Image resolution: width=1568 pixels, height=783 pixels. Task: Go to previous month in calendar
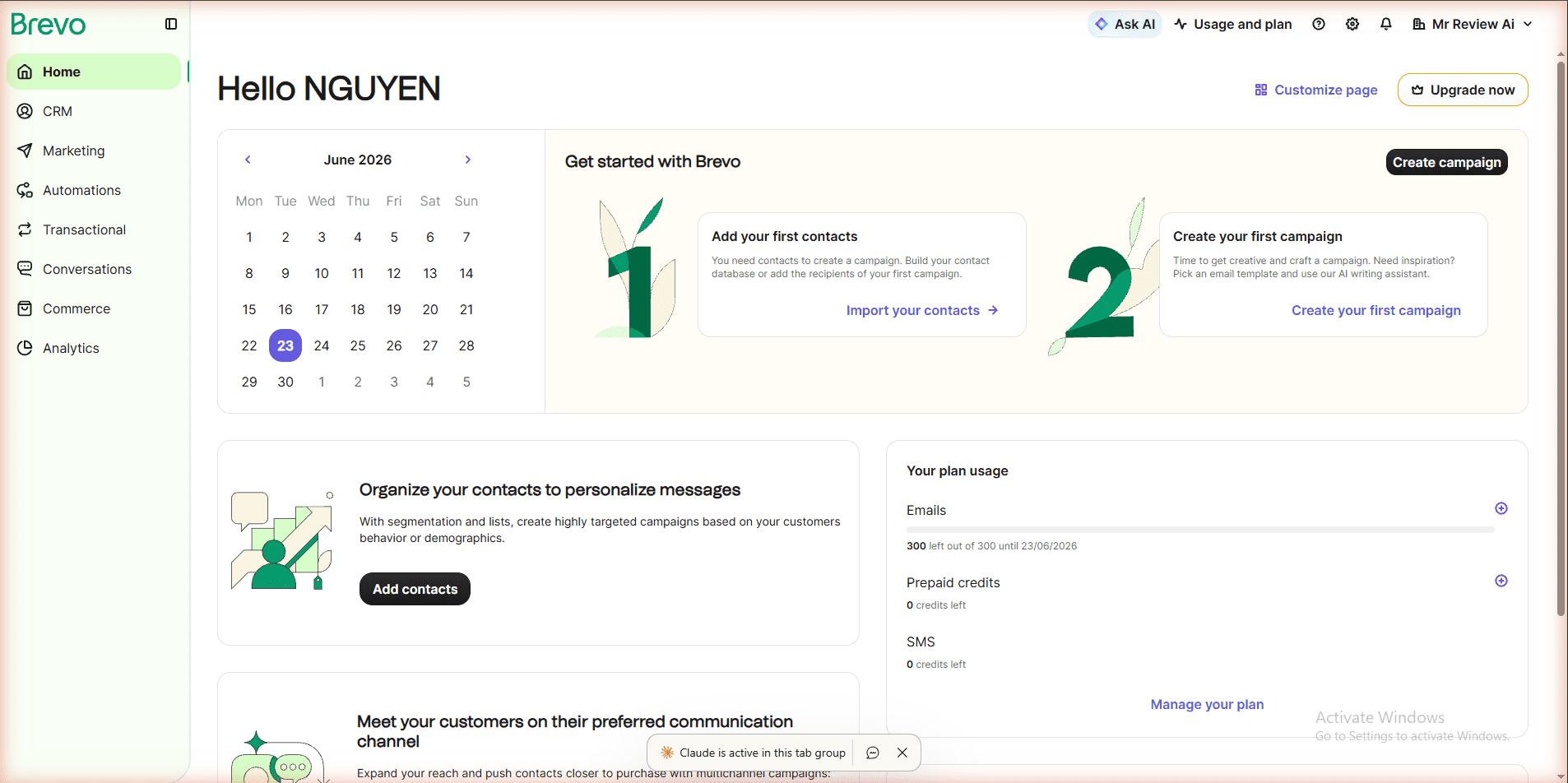248,160
